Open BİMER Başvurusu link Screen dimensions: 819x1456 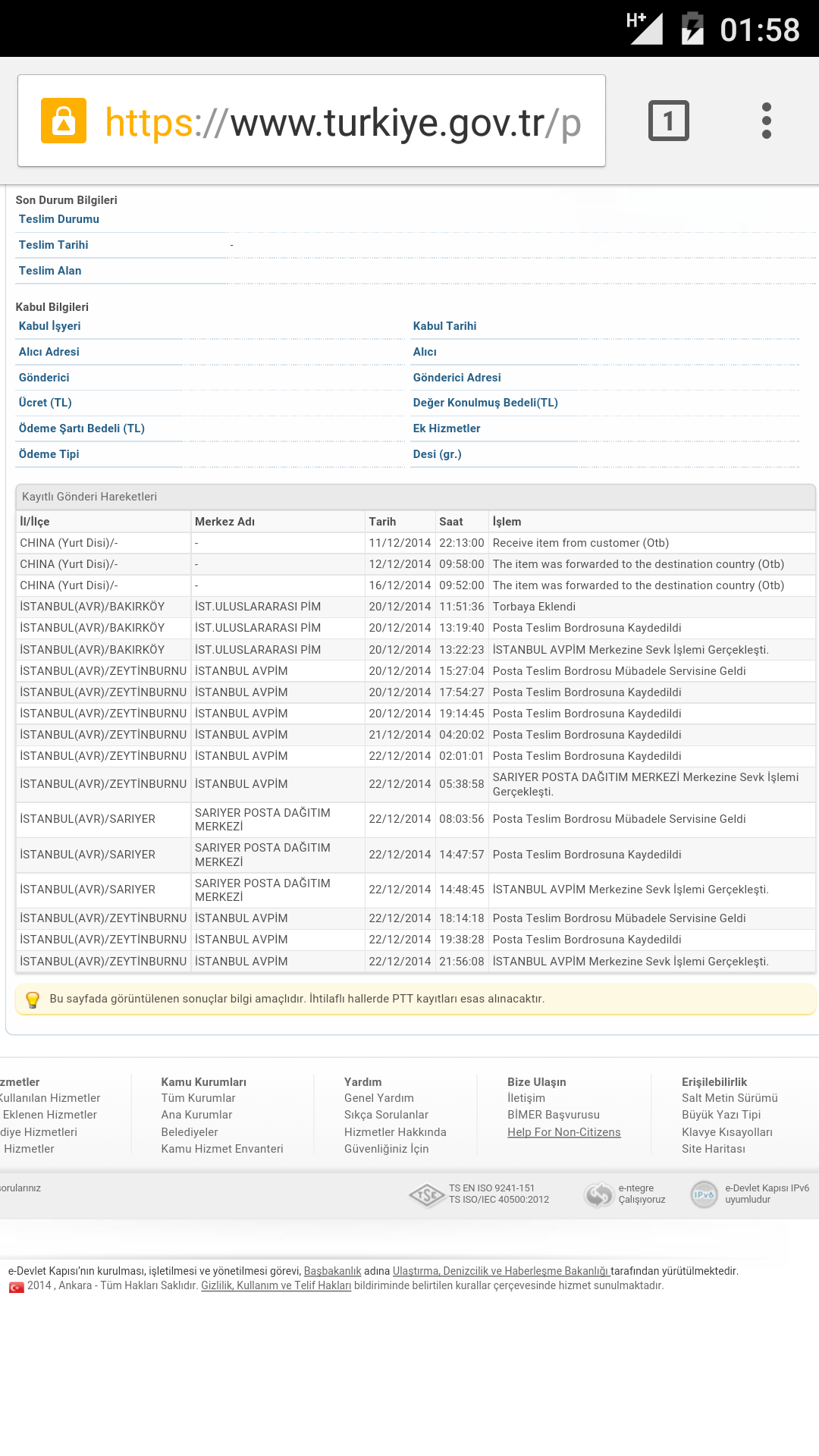[x=554, y=1115]
